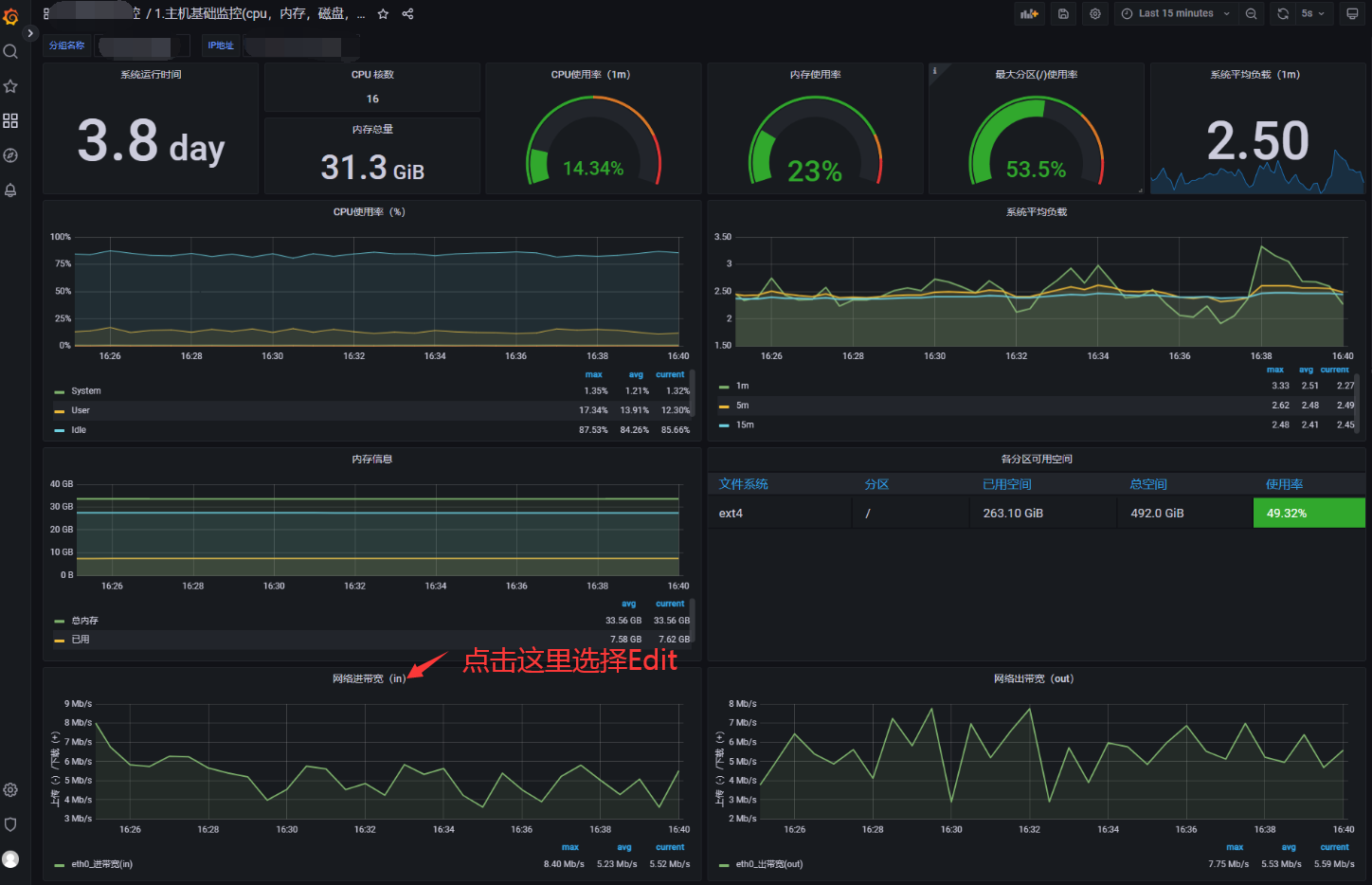Sort table by 文件系统 column header
The width and height of the screenshot is (1372, 885).
pos(744,484)
